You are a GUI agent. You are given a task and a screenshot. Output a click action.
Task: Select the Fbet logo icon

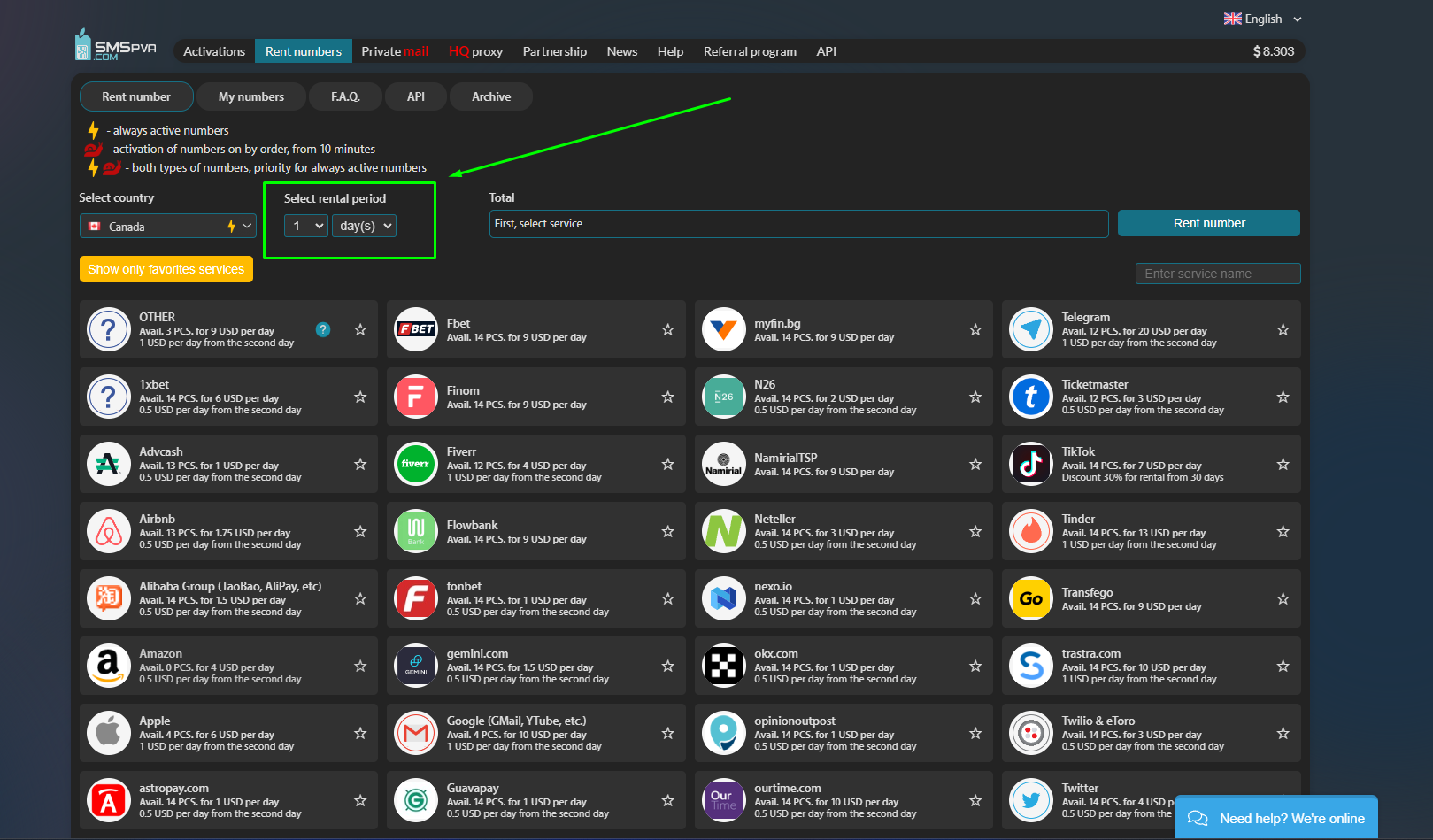(x=416, y=329)
